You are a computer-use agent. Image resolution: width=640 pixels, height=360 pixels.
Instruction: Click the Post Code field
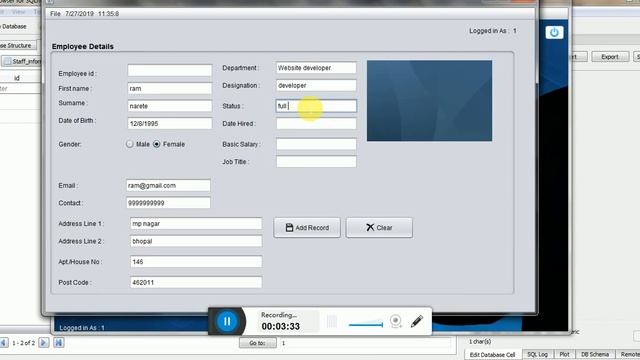(196, 282)
